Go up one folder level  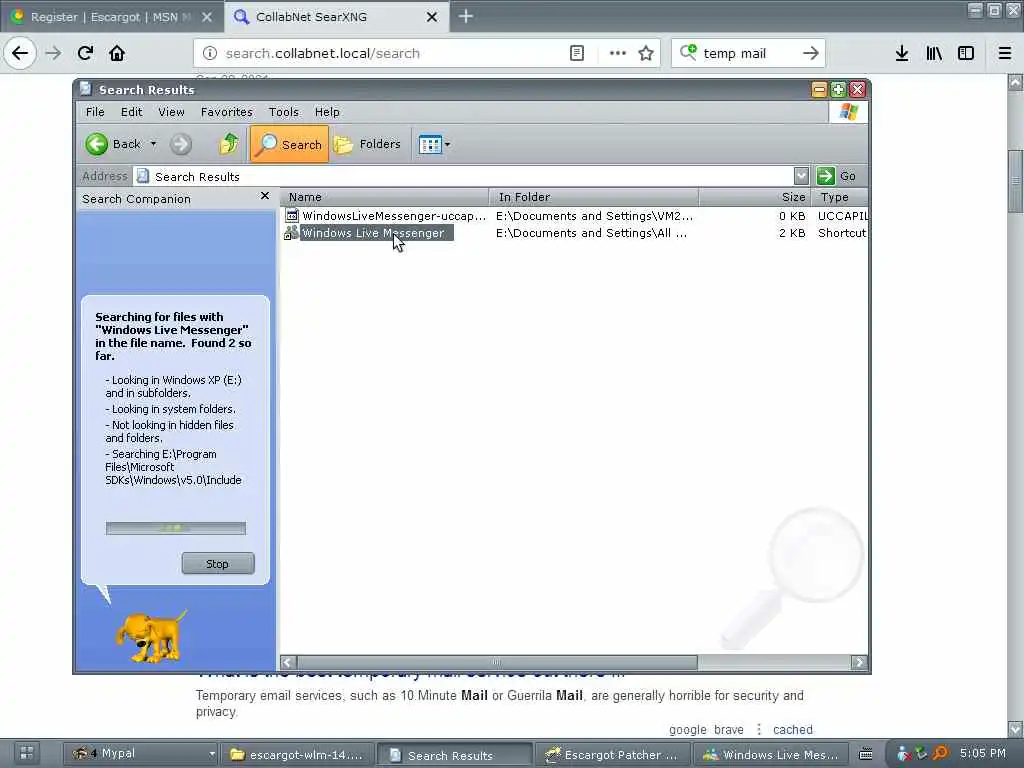[229, 144]
